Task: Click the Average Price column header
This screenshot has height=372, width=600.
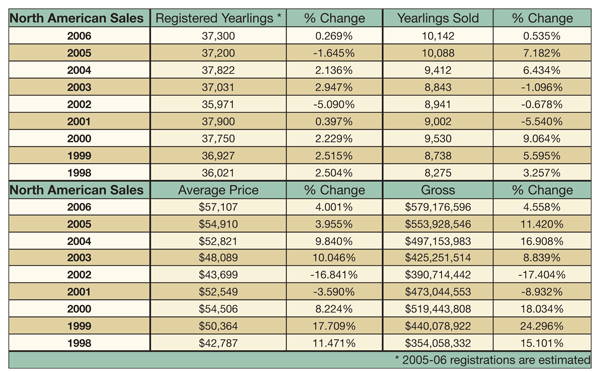Action: (218, 190)
